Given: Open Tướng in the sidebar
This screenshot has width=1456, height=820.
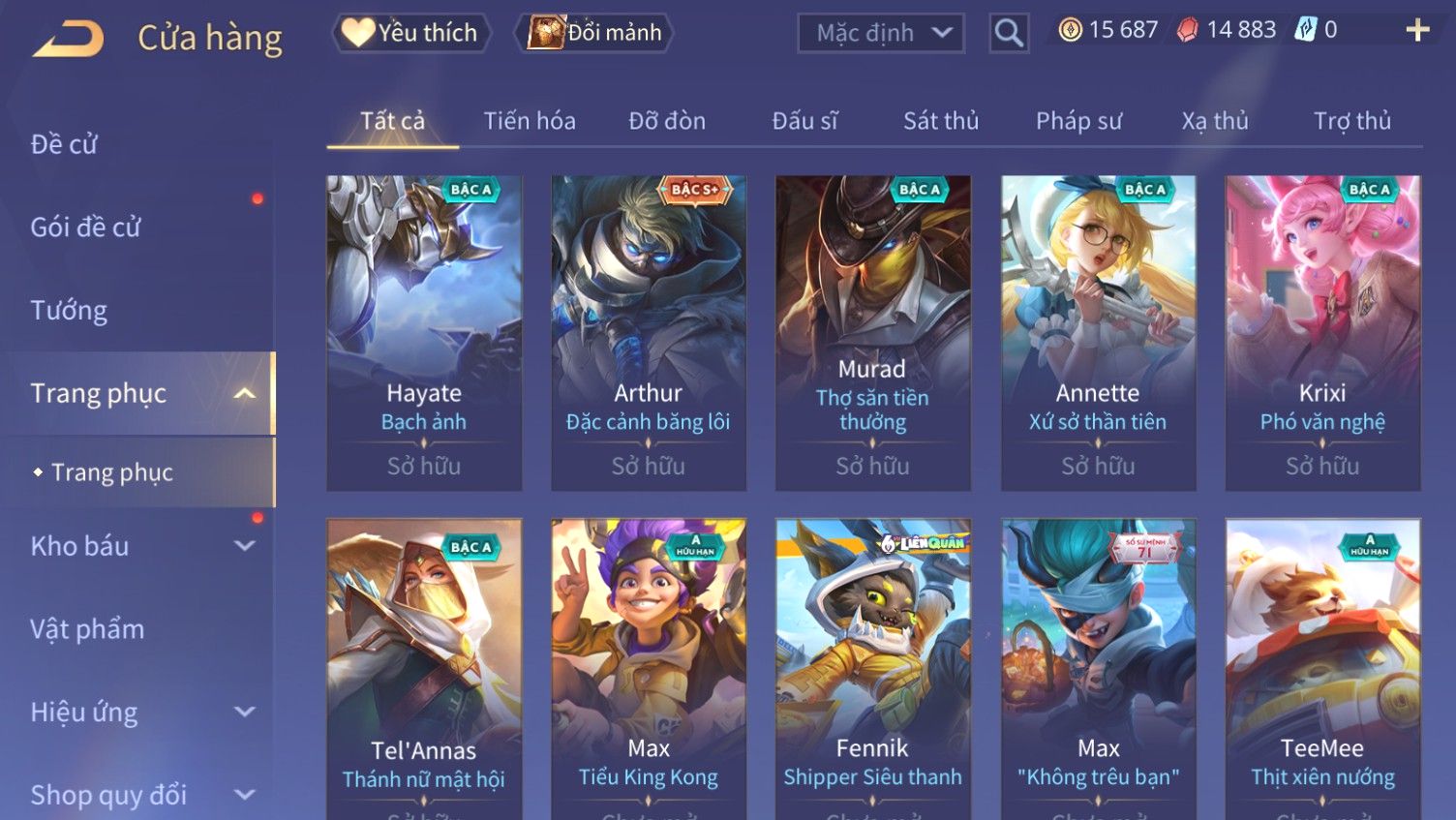Looking at the screenshot, I should click(x=69, y=311).
